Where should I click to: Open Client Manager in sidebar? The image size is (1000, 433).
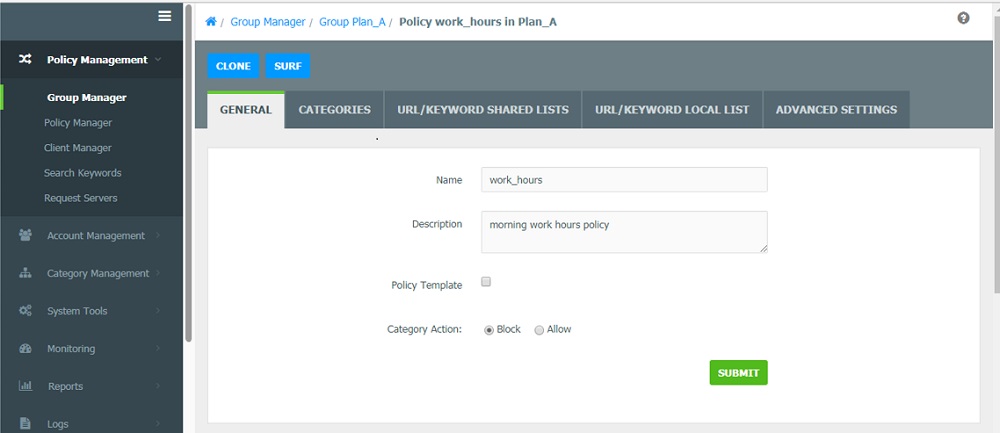78,148
